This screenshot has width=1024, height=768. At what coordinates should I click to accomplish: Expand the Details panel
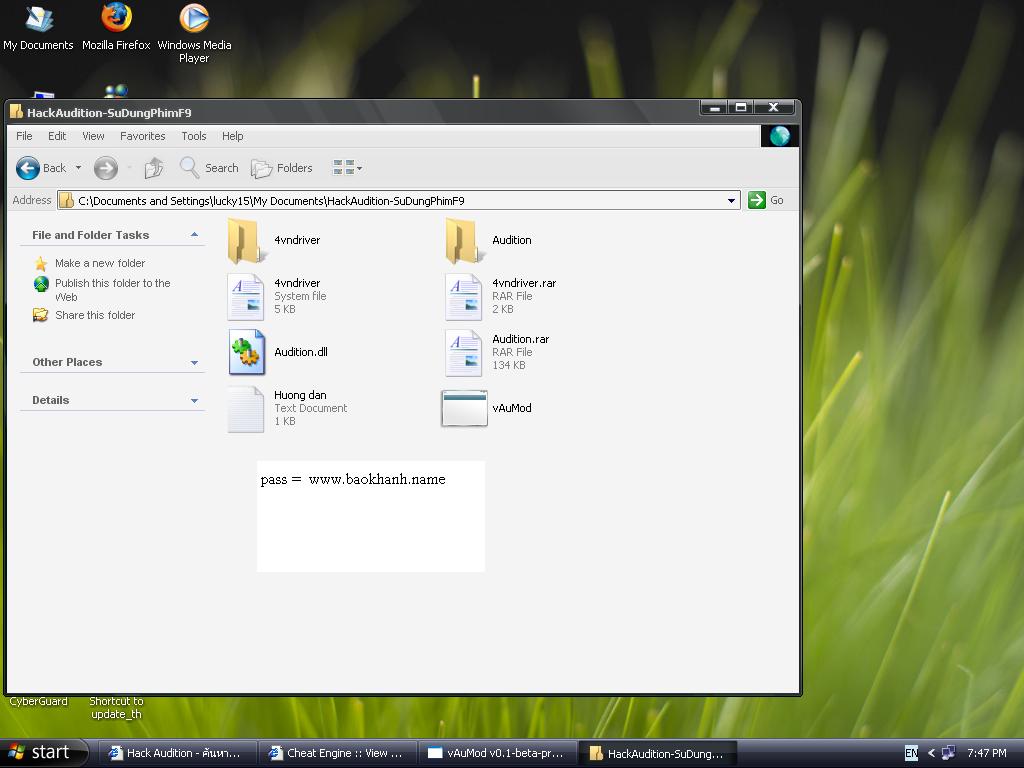pos(194,401)
